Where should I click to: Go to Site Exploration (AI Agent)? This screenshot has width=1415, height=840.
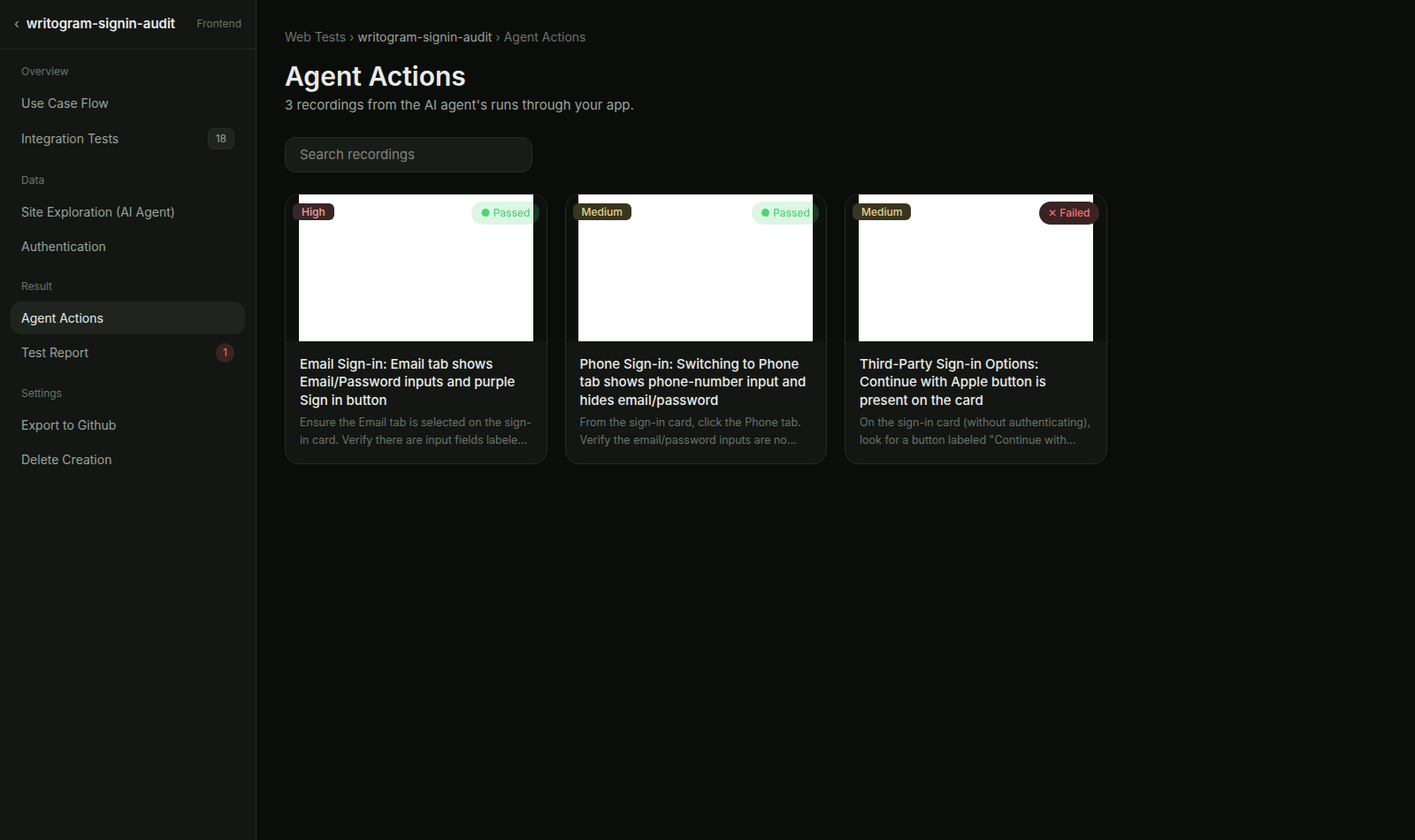coord(127,212)
